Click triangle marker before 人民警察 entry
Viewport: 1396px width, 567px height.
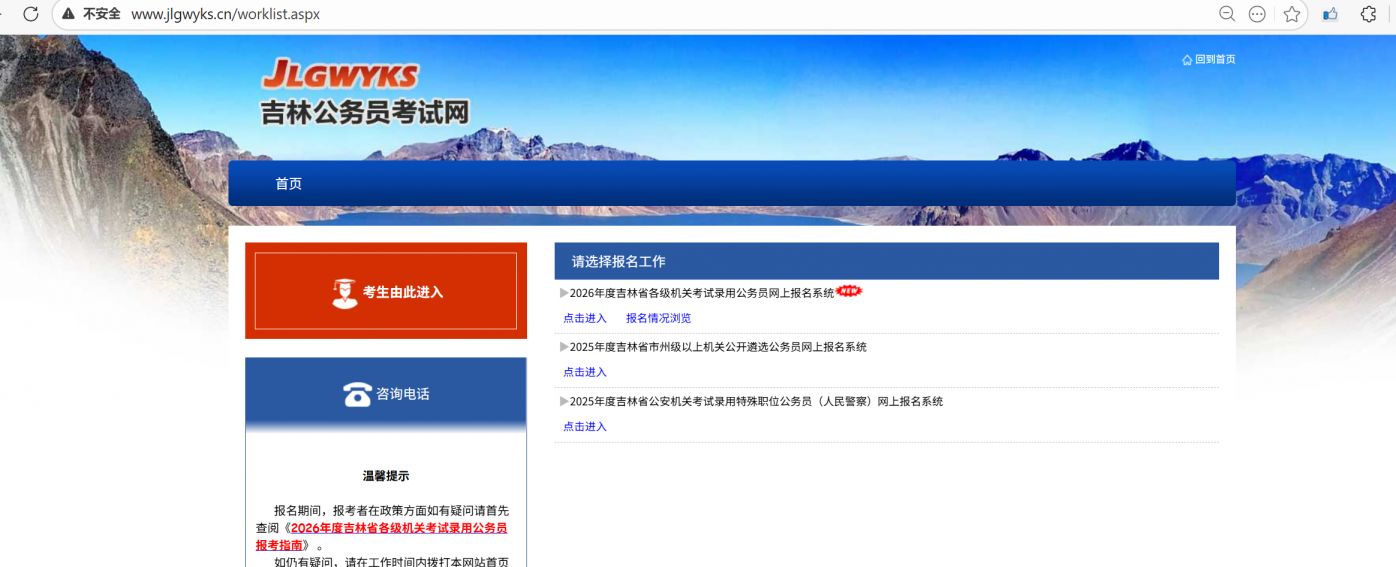point(564,401)
